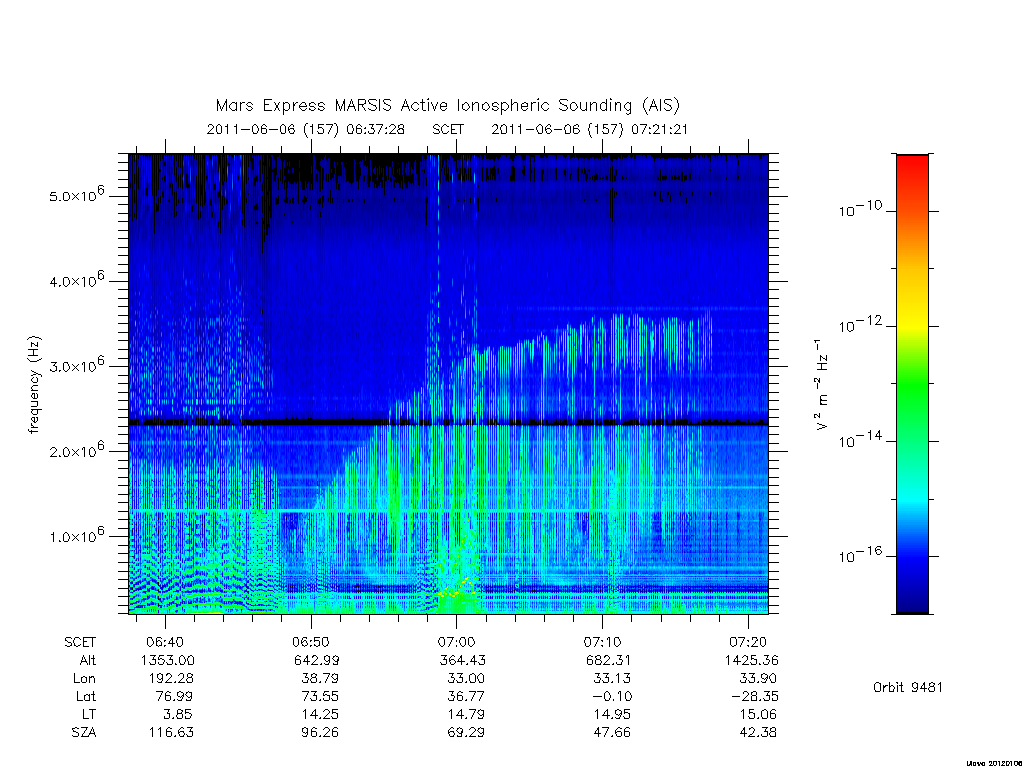Select latitude value 73.55
The image size is (1024, 768).
[320, 697]
